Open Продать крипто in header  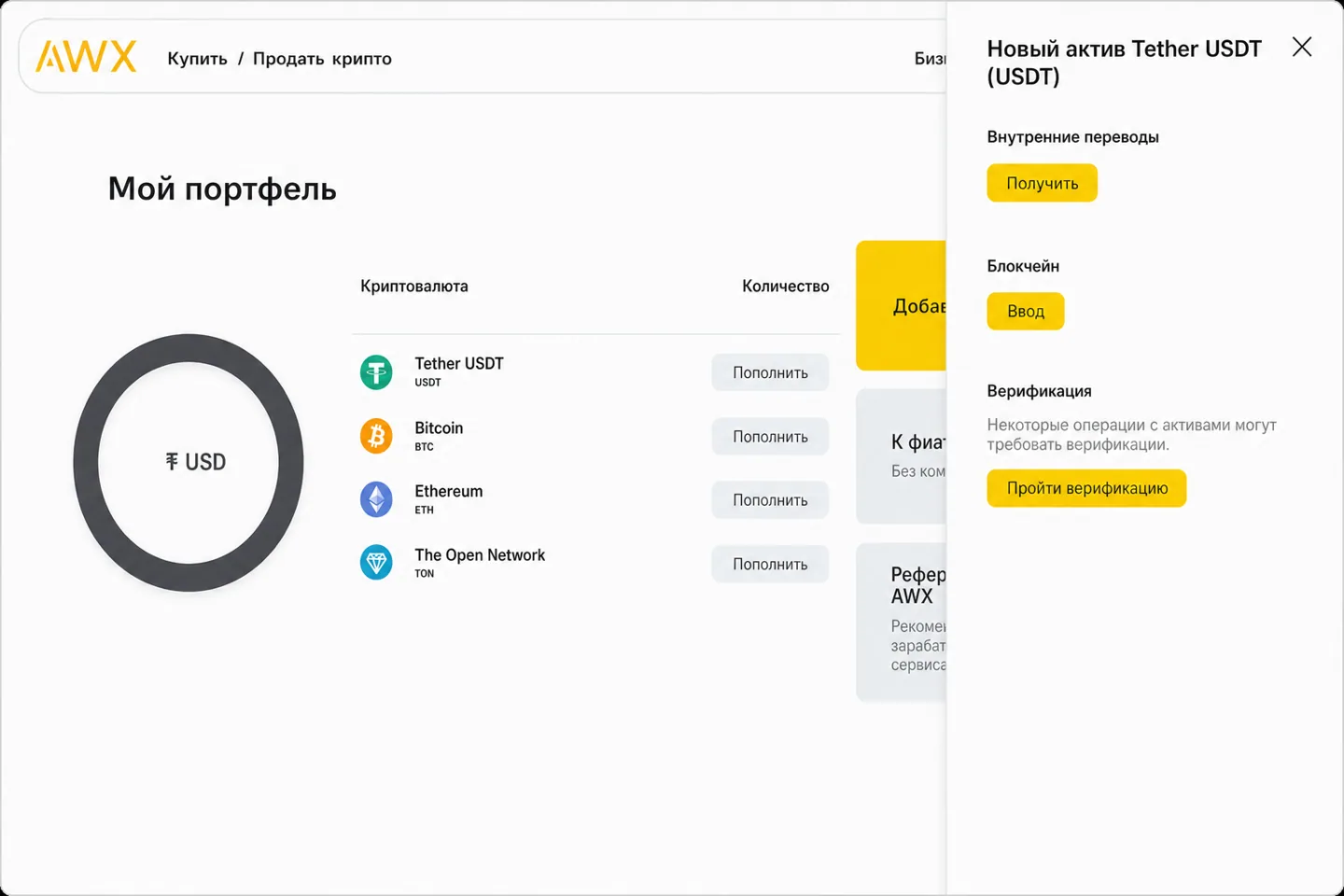click(322, 59)
